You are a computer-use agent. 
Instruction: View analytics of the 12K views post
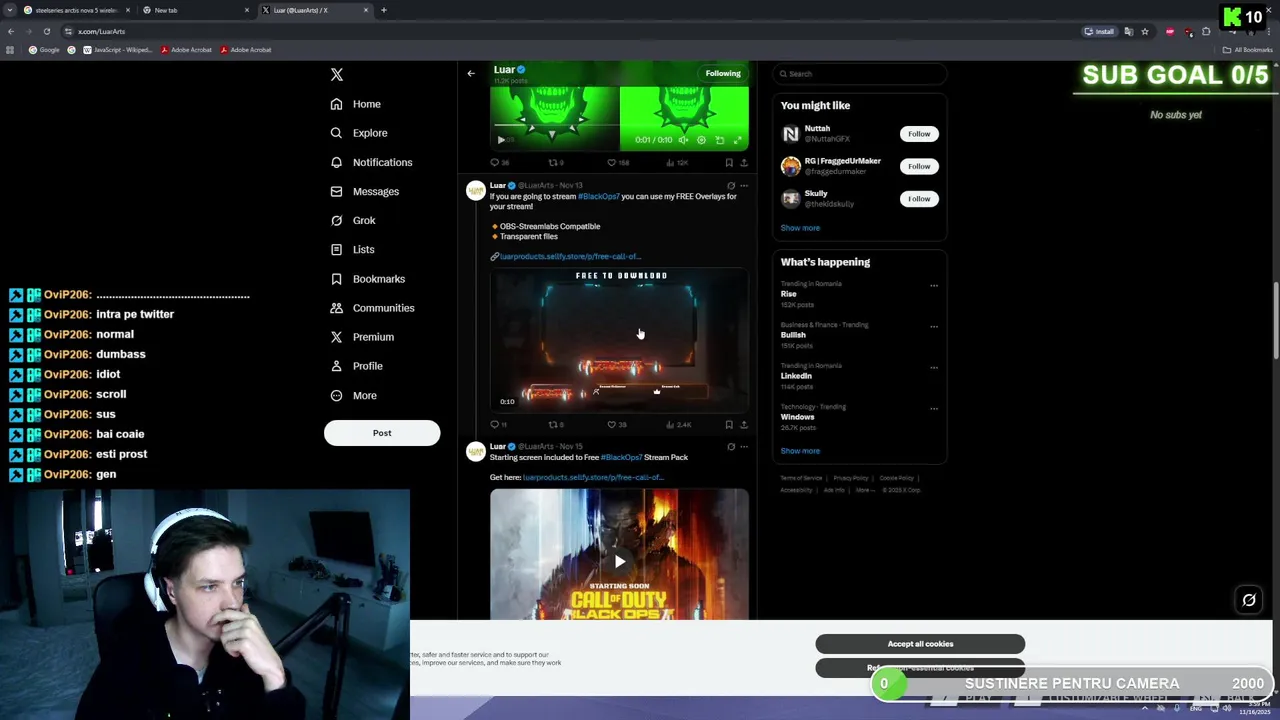pyautogui.click(x=677, y=162)
